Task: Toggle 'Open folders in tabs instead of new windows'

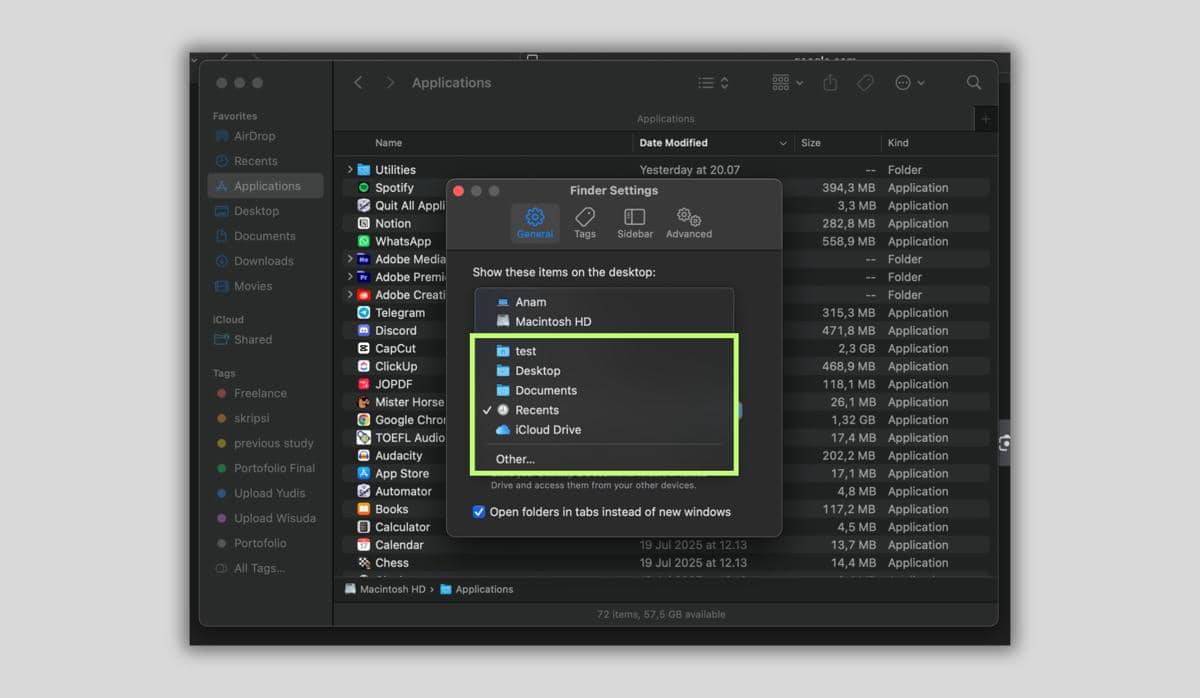Action: coord(479,511)
